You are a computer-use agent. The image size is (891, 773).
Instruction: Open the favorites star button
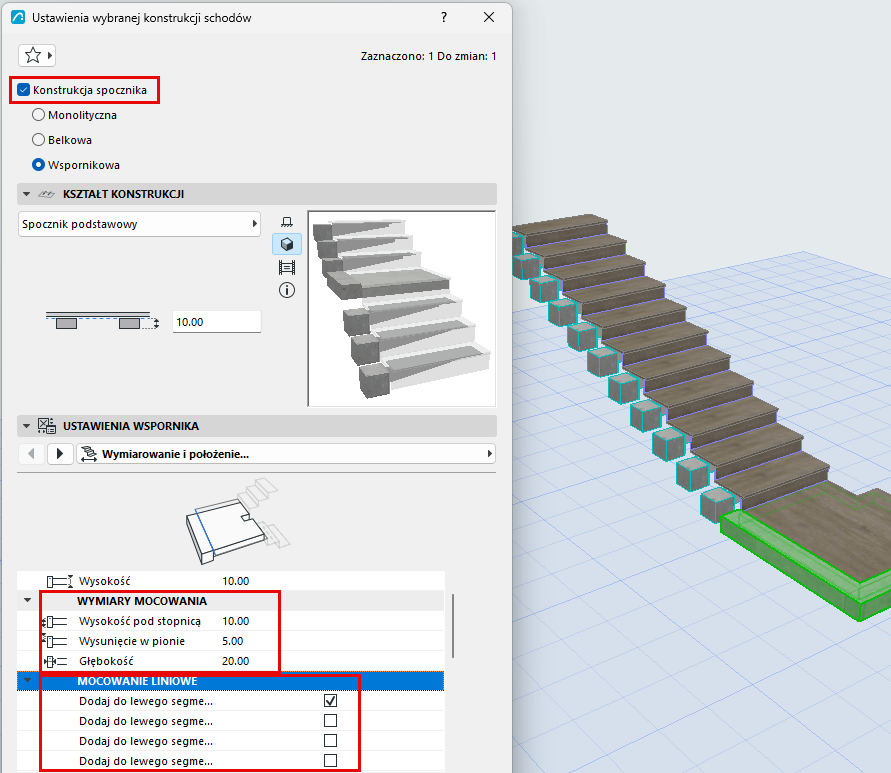click(37, 56)
